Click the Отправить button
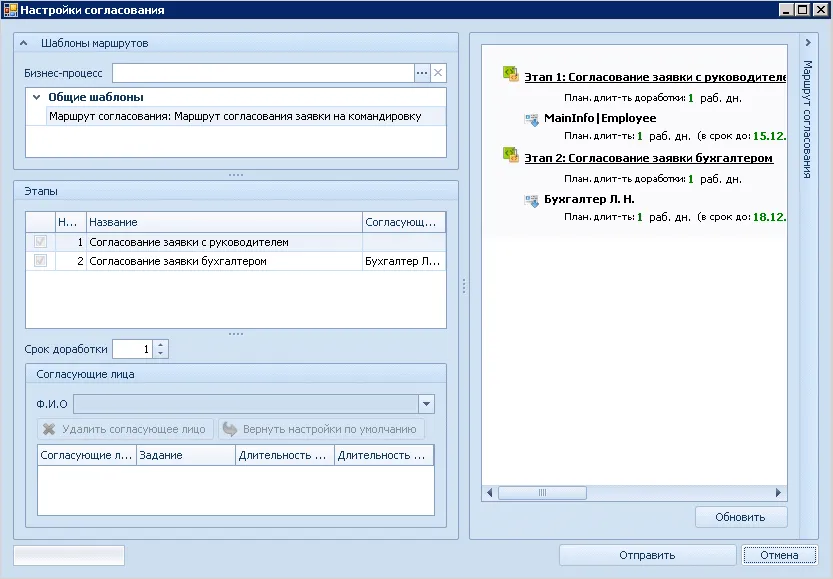 [647, 555]
